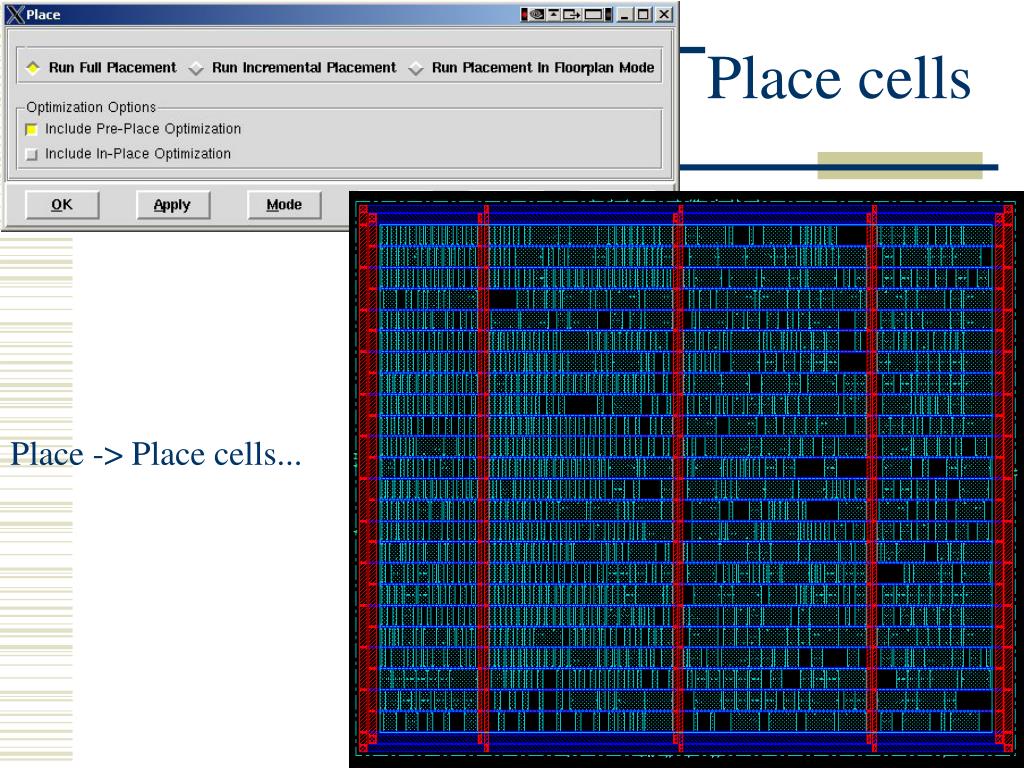Click the 'Place cells' slide heading
This screenshot has width=1024, height=768.
pos(839,78)
